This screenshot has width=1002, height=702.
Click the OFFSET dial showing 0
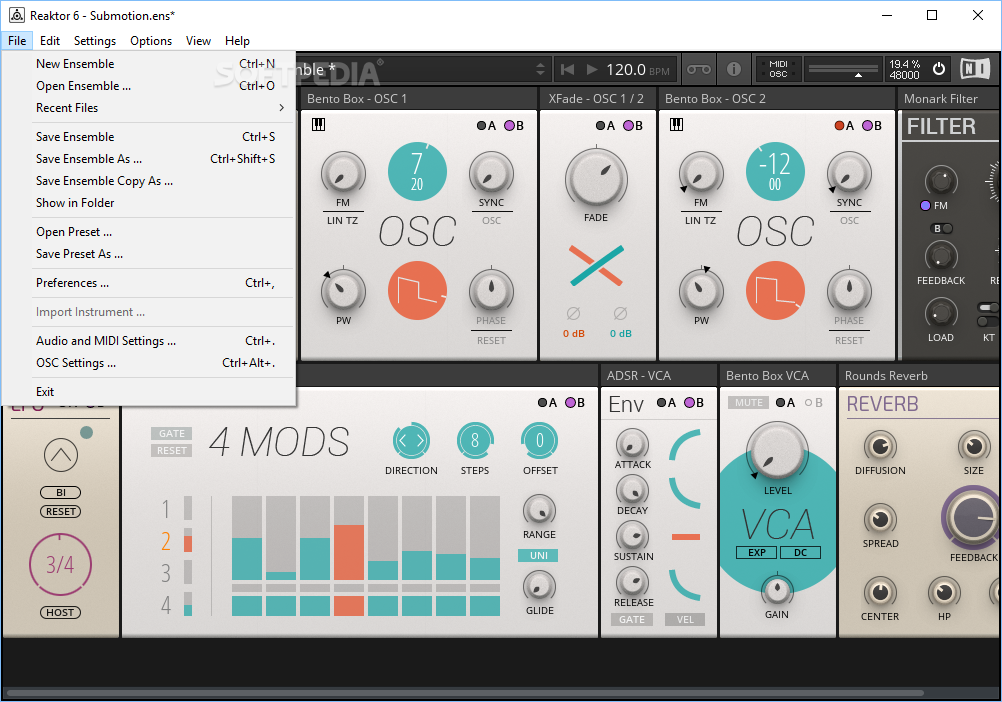pos(539,441)
